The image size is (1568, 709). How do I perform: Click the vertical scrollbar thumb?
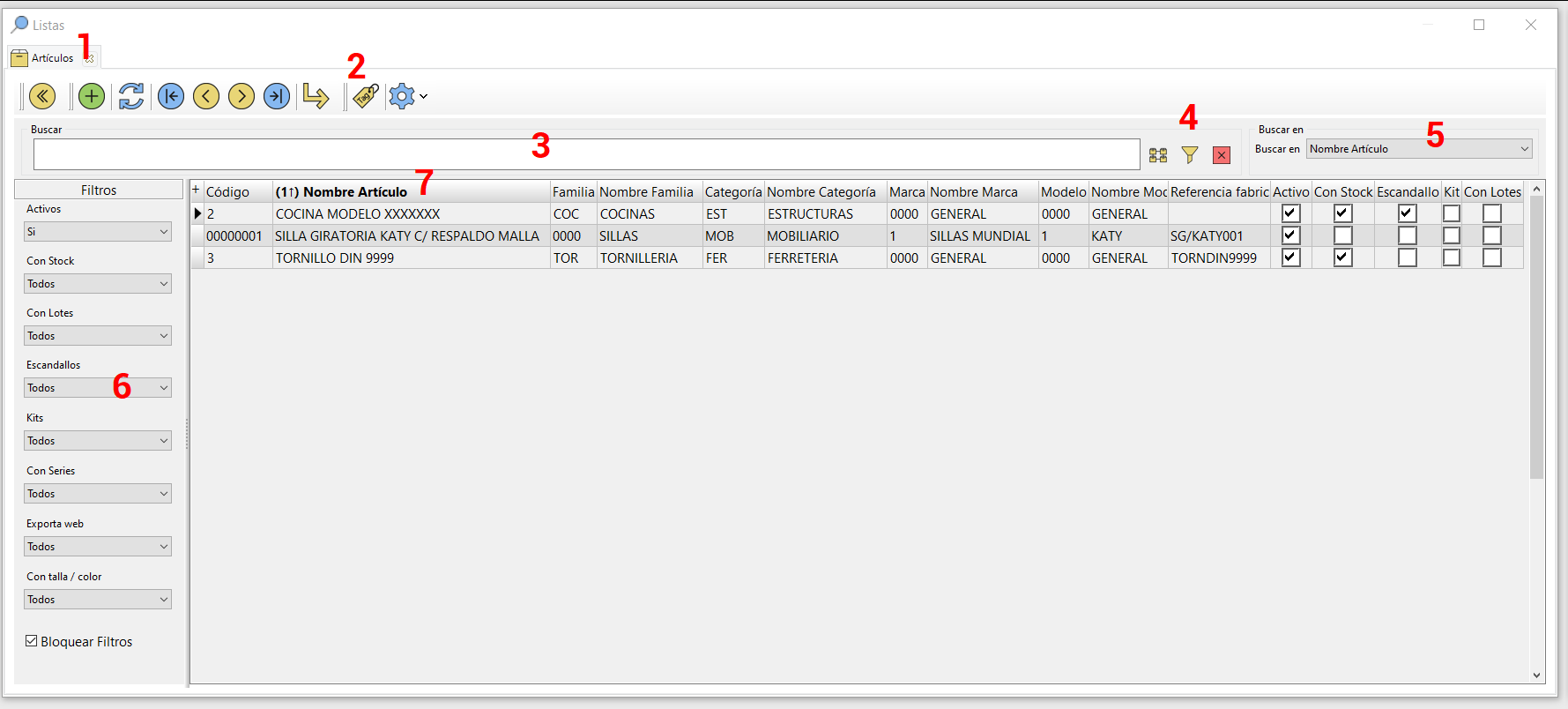(1537, 337)
